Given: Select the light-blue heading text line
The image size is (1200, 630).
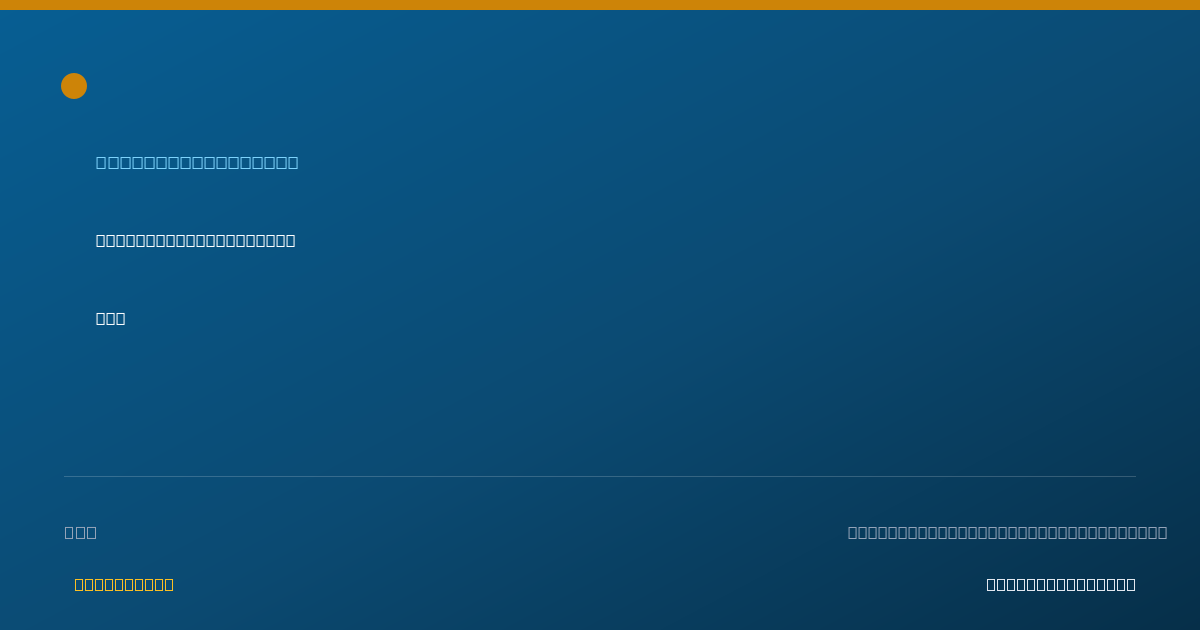Looking at the screenshot, I should [197, 162].
